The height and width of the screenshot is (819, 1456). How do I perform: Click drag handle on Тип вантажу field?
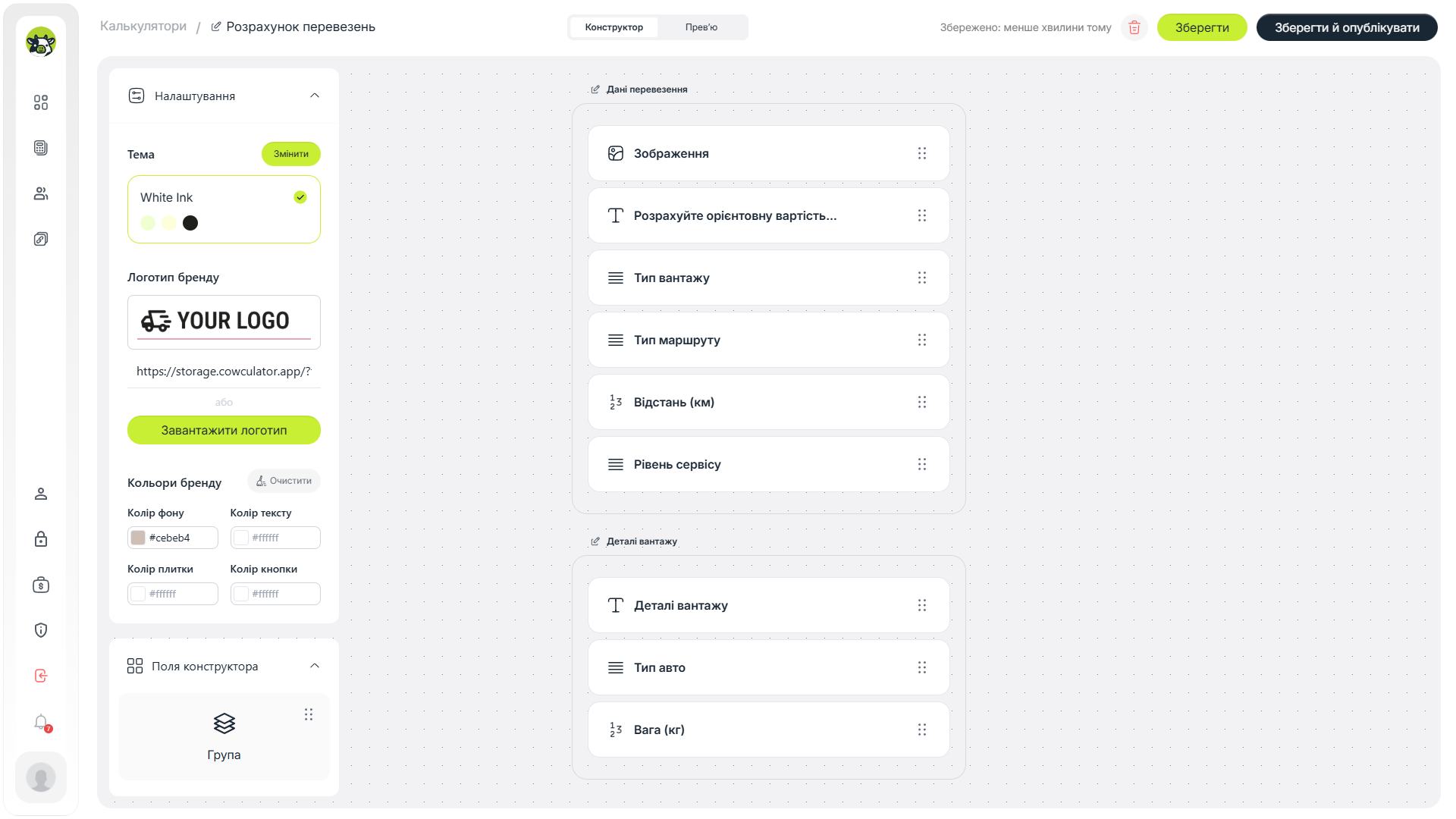tap(922, 278)
